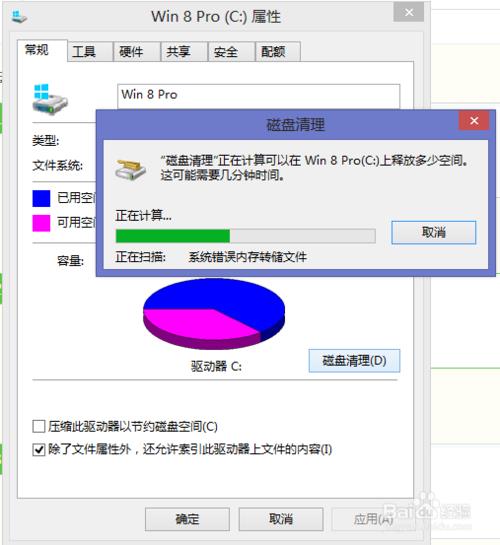
Task: Close the Win 8 Pro properties window
Action: [x=409, y=13]
